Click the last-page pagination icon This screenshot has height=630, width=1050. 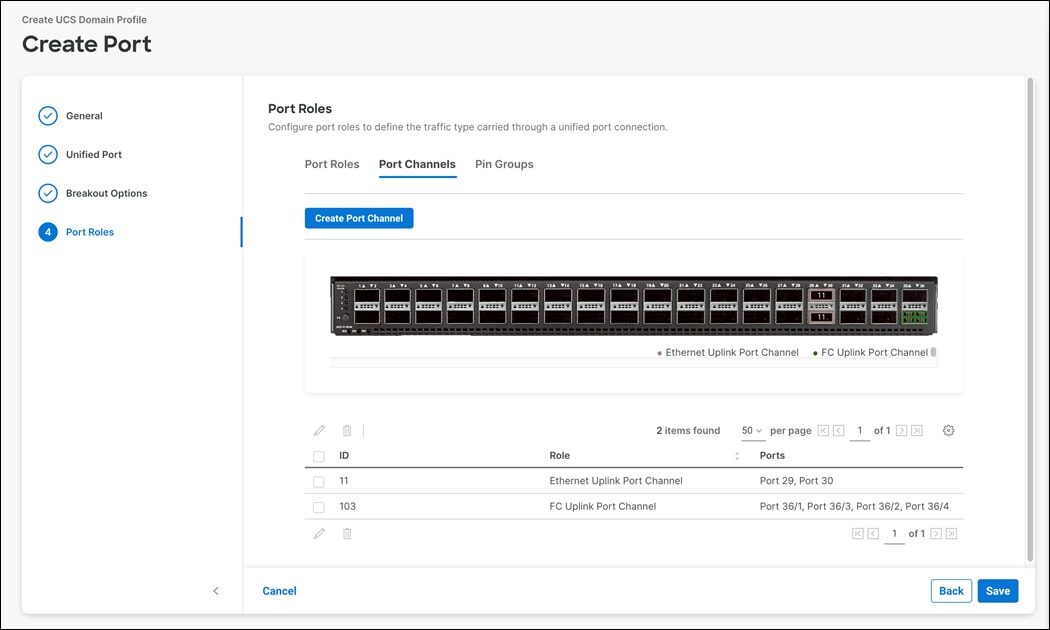tap(919, 430)
